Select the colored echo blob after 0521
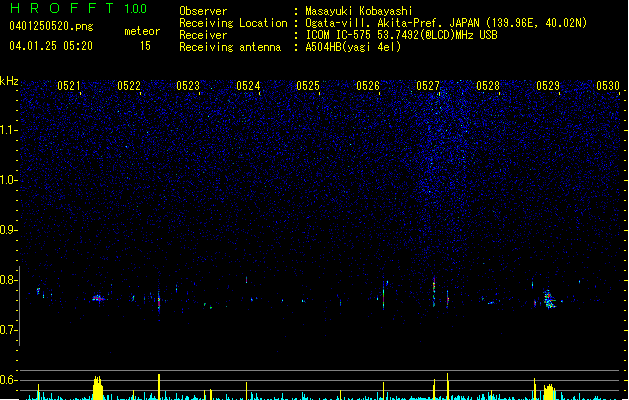Viewport: 629px width, 400px height. coord(98,298)
